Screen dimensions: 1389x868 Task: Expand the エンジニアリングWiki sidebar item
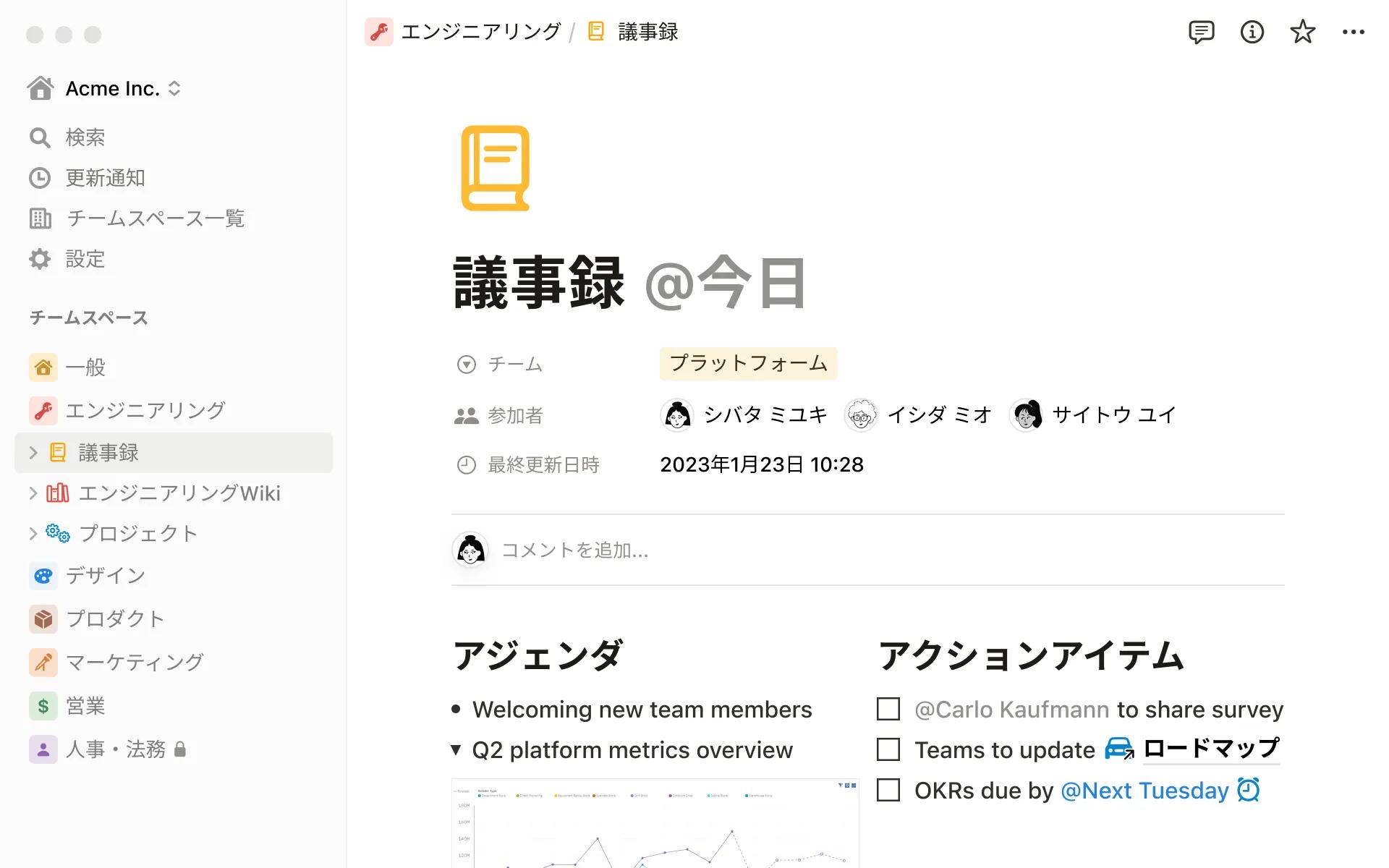pyautogui.click(x=33, y=493)
